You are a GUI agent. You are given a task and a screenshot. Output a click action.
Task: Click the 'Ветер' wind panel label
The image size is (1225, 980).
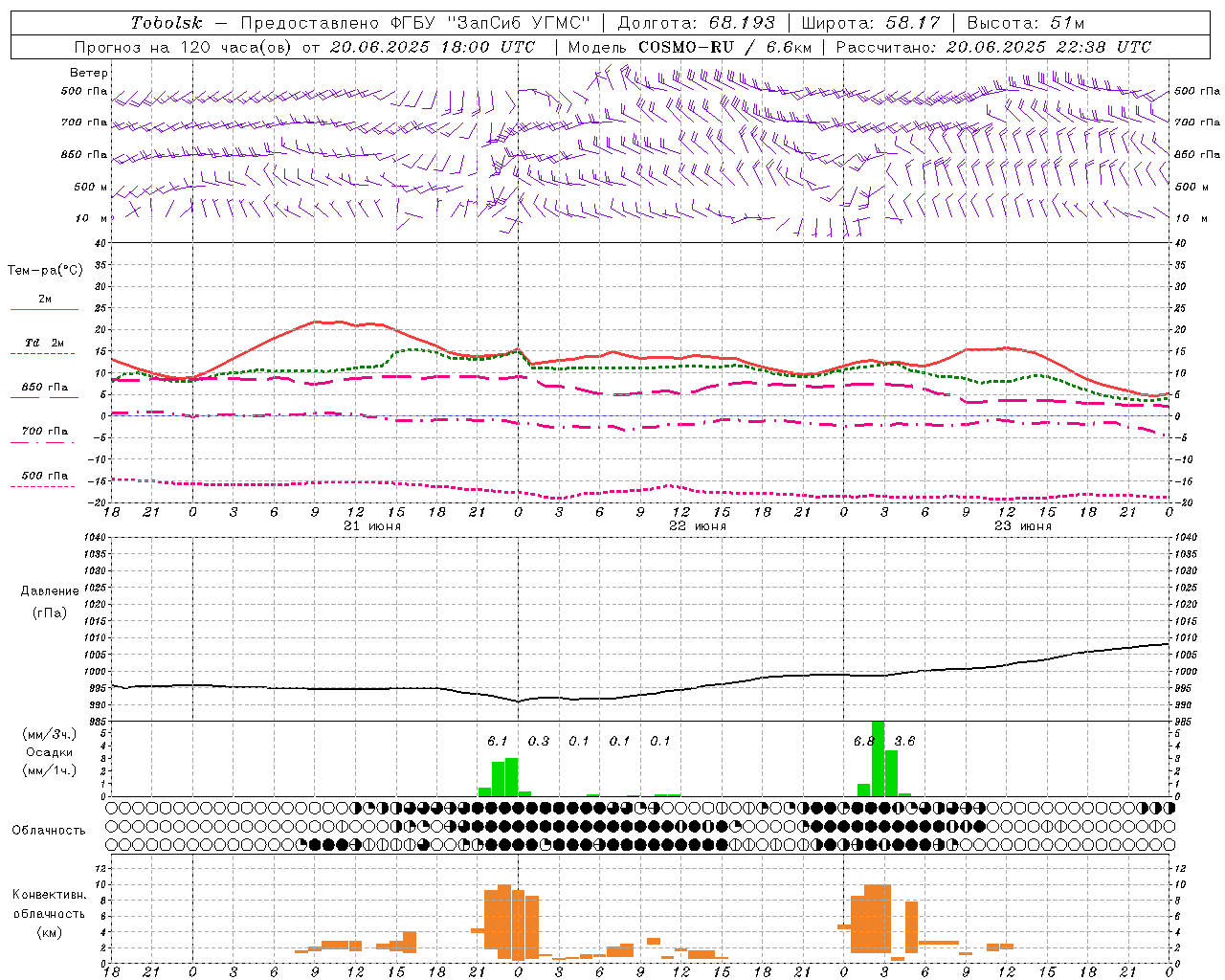[89, 73]
